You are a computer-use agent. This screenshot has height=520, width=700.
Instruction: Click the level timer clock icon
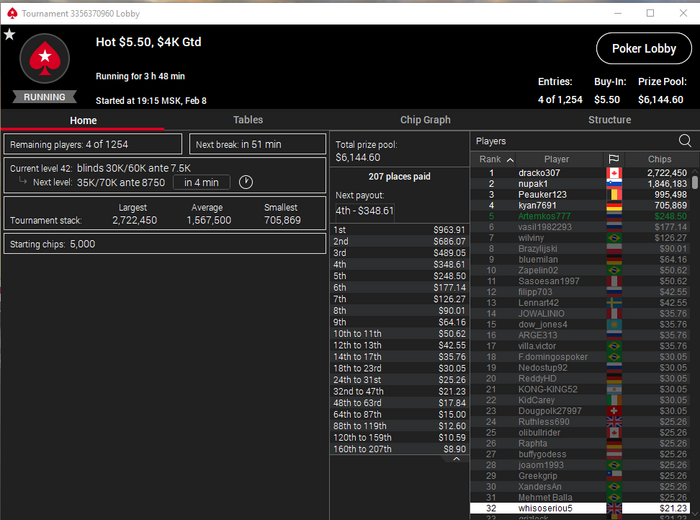point(246,182)
